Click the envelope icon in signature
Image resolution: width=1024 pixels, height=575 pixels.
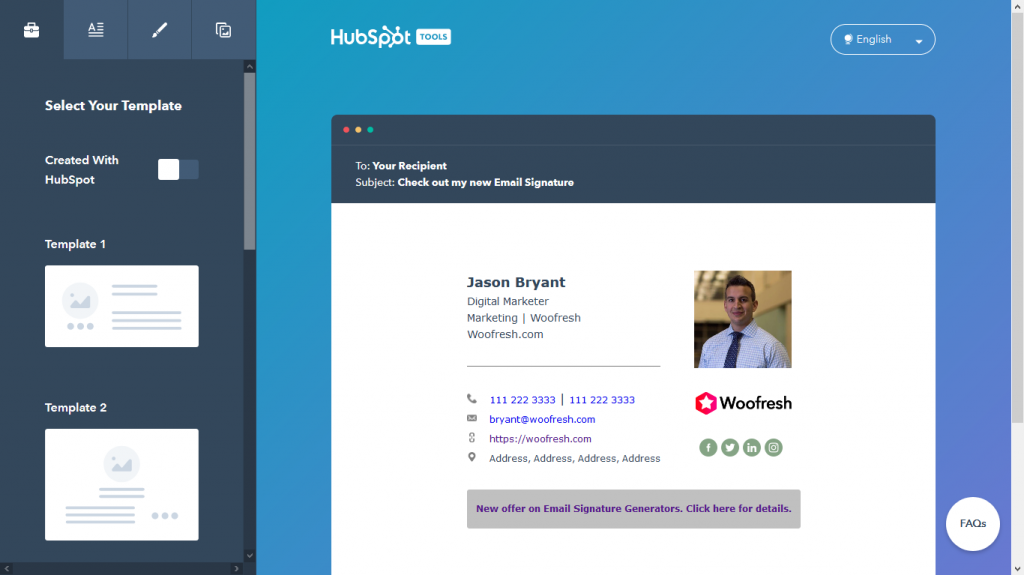click(x=472, y=418)
